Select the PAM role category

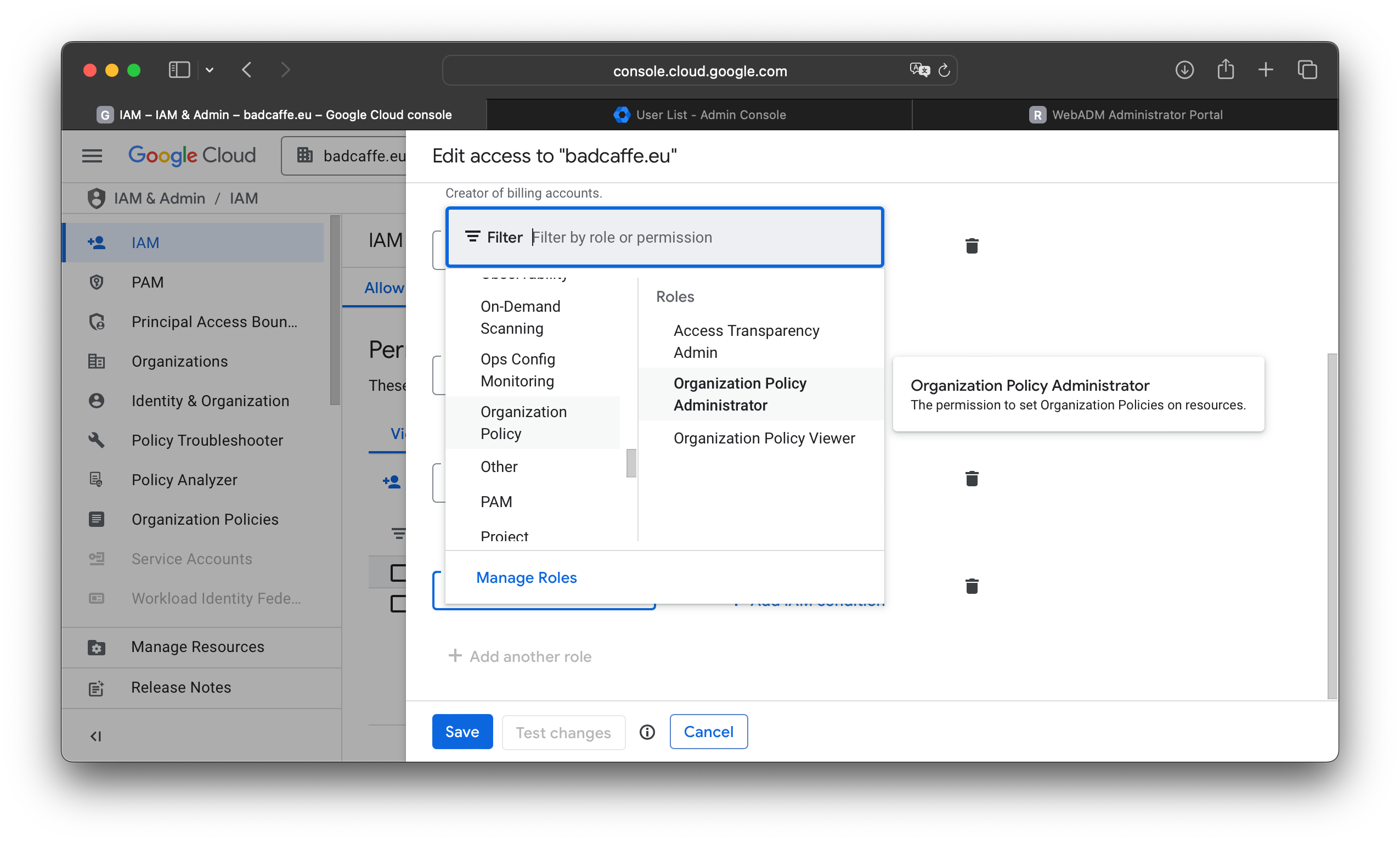(x=533, y=502)
